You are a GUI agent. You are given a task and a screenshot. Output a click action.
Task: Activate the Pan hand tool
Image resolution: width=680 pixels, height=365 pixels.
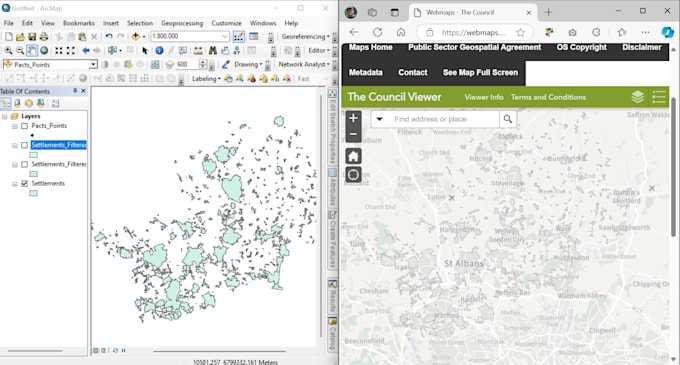coord(32,50)
